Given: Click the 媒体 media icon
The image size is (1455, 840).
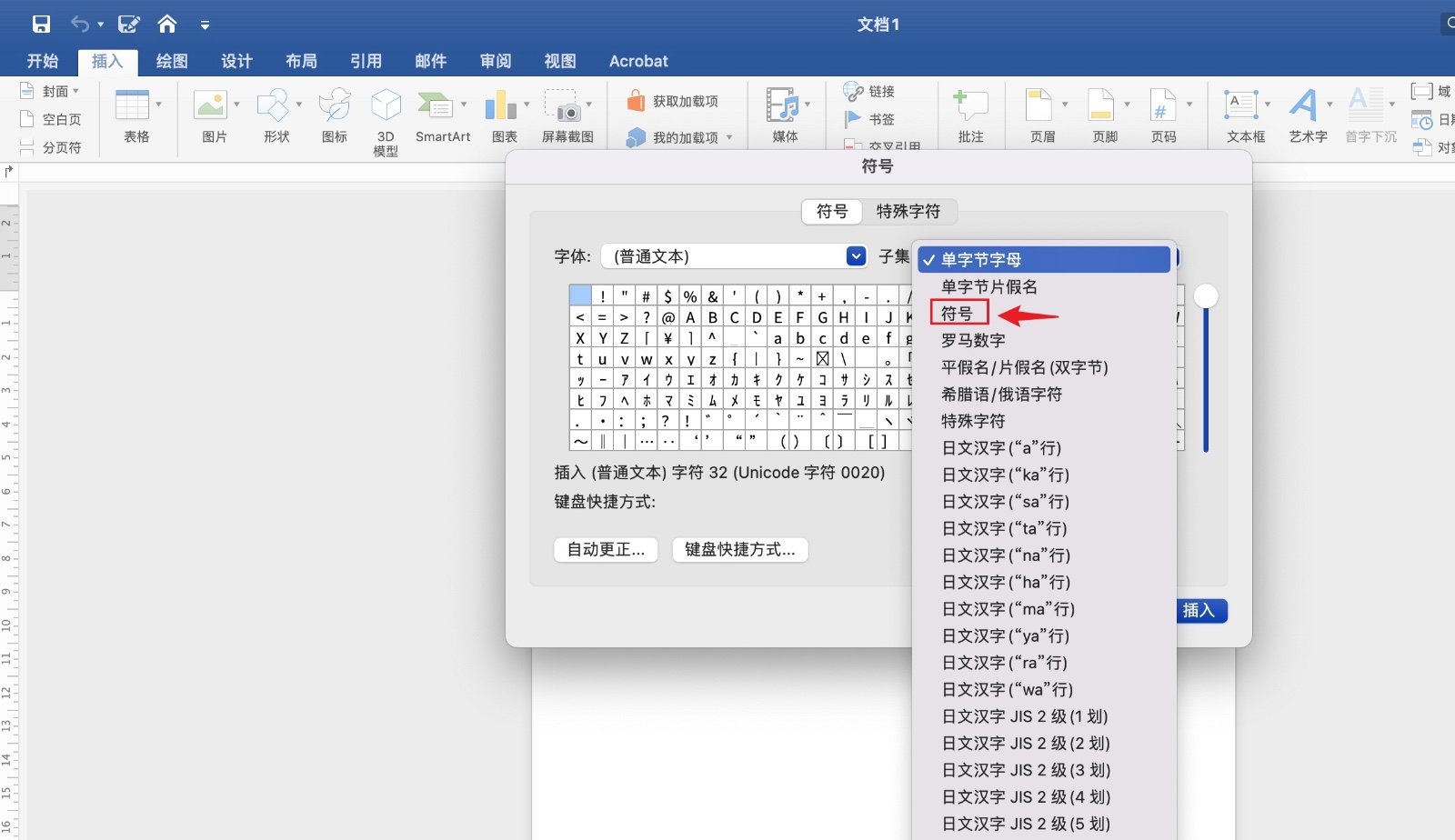Looking at the screenshot, I should click(x=782, y=105).
